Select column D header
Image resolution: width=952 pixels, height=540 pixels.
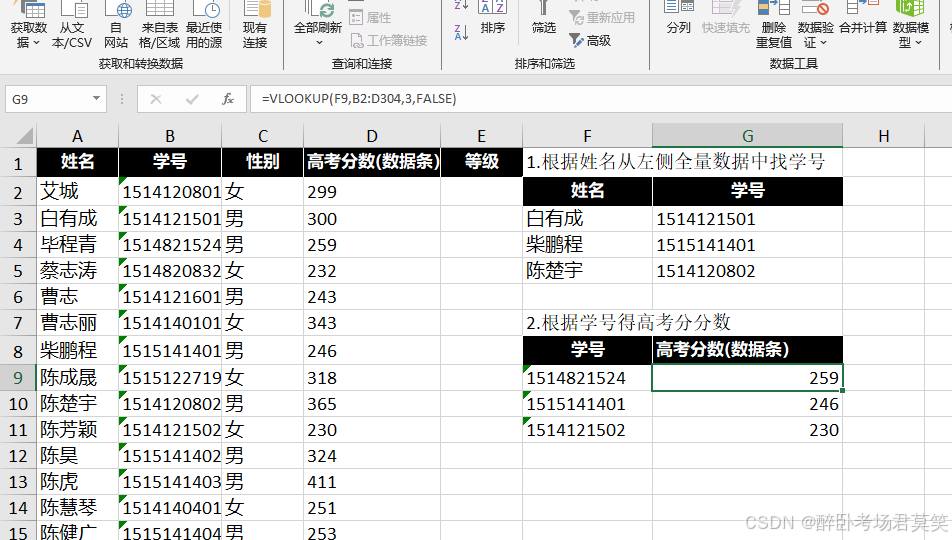pyautogui.click(x=372, y=136)
